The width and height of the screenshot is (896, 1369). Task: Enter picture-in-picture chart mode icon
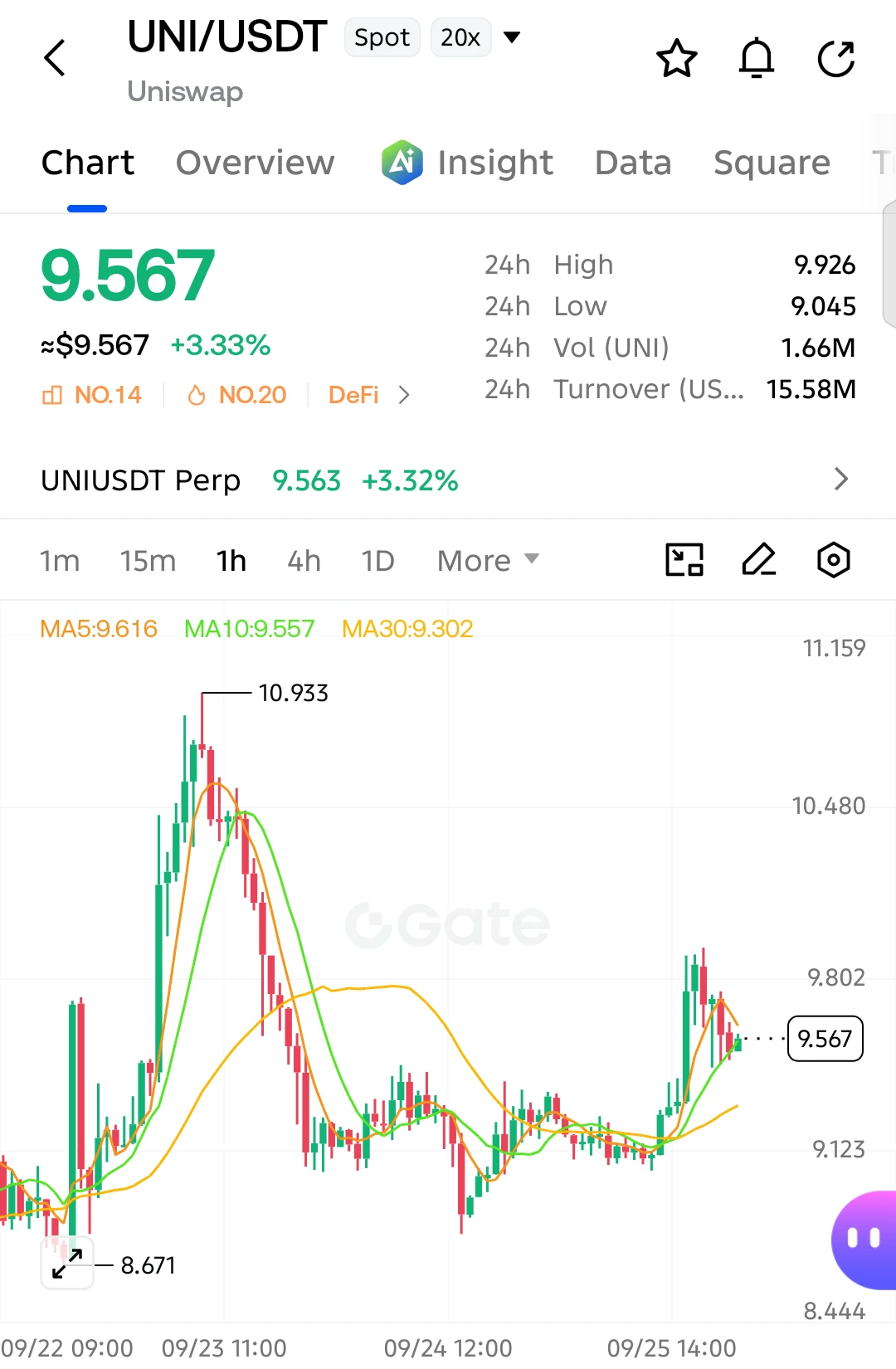point(684,560)
